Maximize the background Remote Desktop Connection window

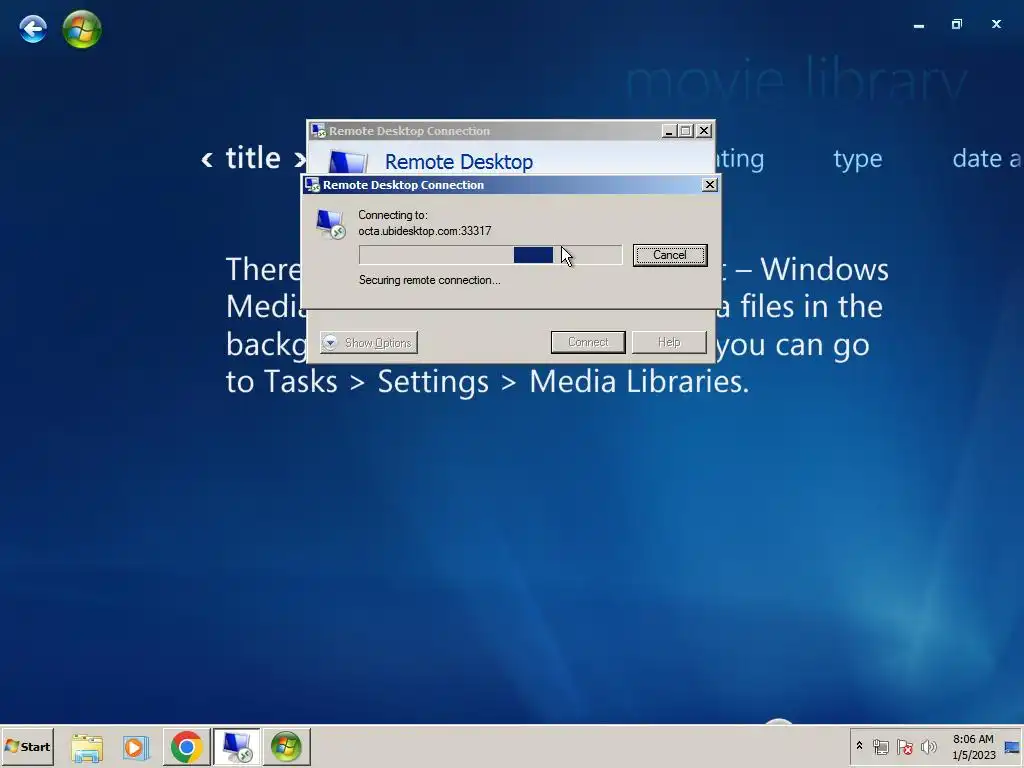[x=686, y=131]
